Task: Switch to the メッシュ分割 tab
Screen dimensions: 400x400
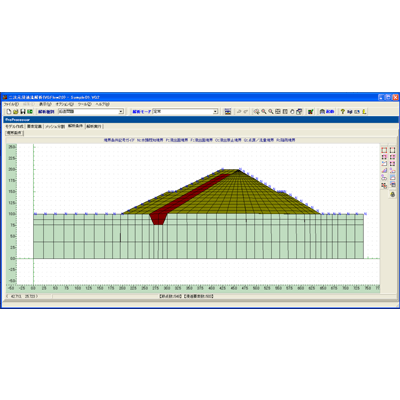Action: [x=54, y=126]
